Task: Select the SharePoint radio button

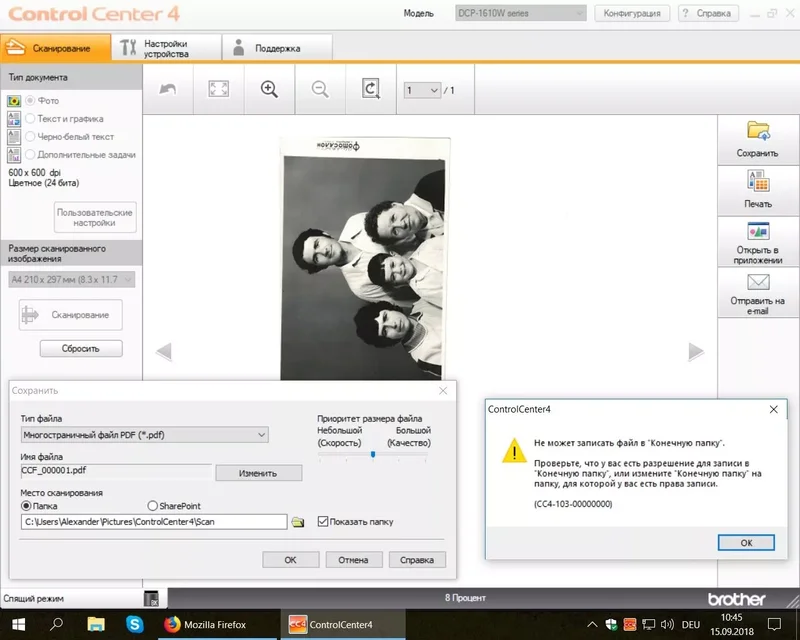Action: tap(153, 507)
